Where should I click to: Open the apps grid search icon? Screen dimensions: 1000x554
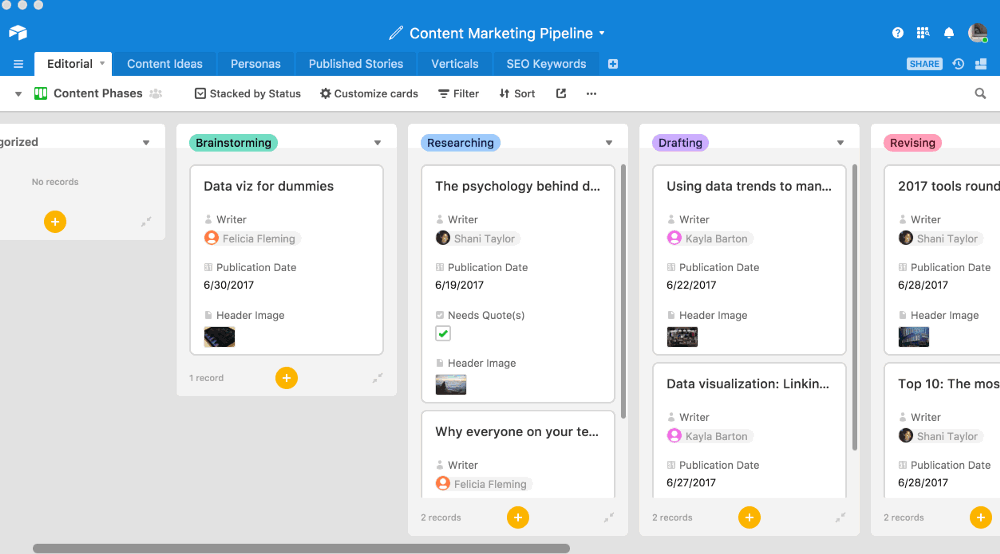coord(923,33)
